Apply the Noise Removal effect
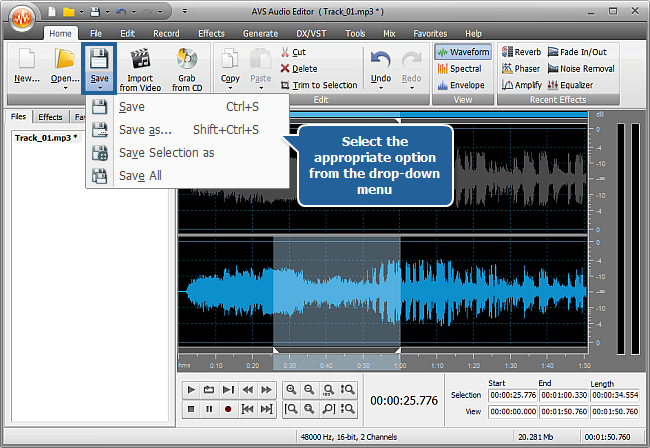 tap(581, 69)
